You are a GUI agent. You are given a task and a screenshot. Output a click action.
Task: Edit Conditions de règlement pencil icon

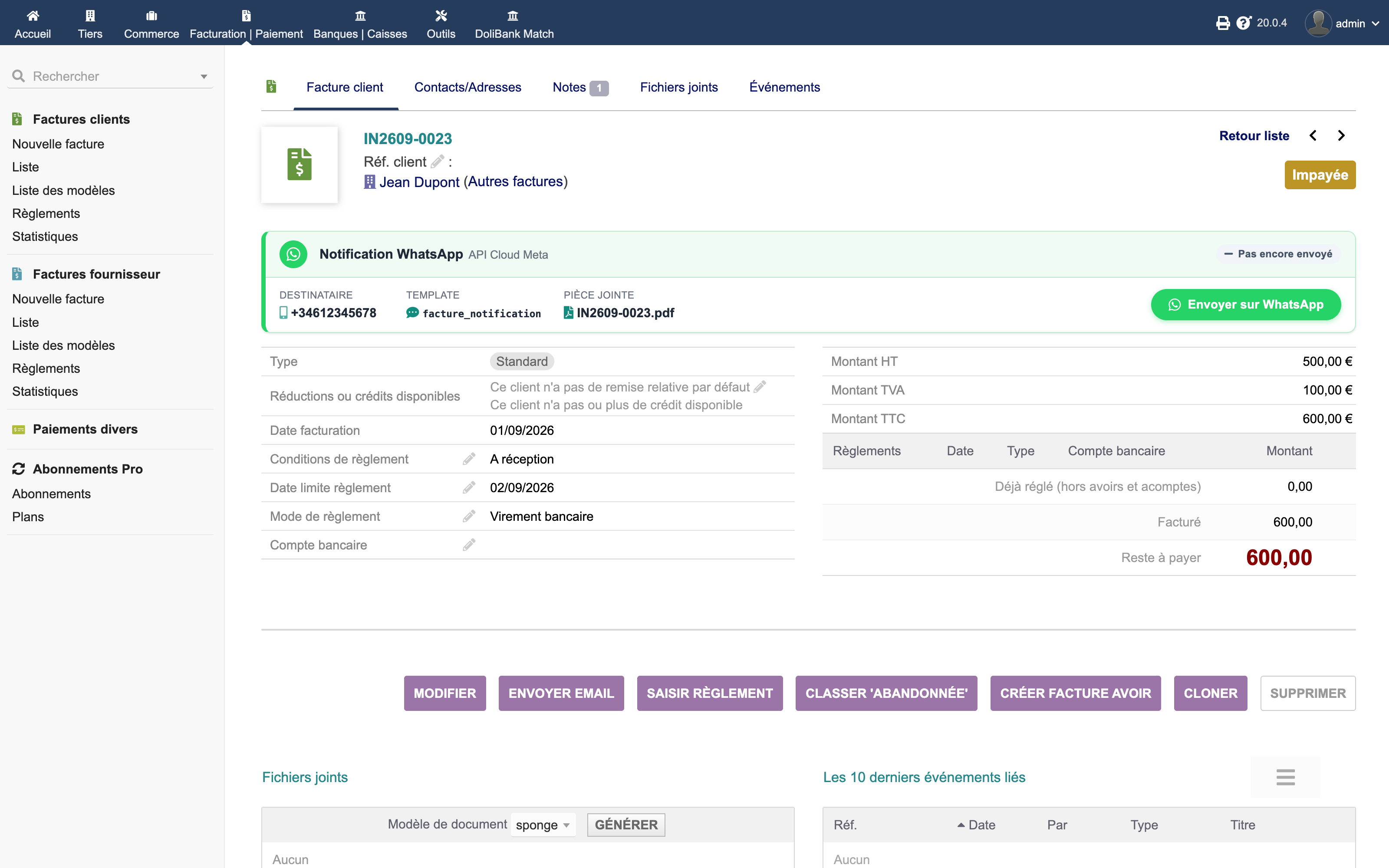[x=469, y=459]
